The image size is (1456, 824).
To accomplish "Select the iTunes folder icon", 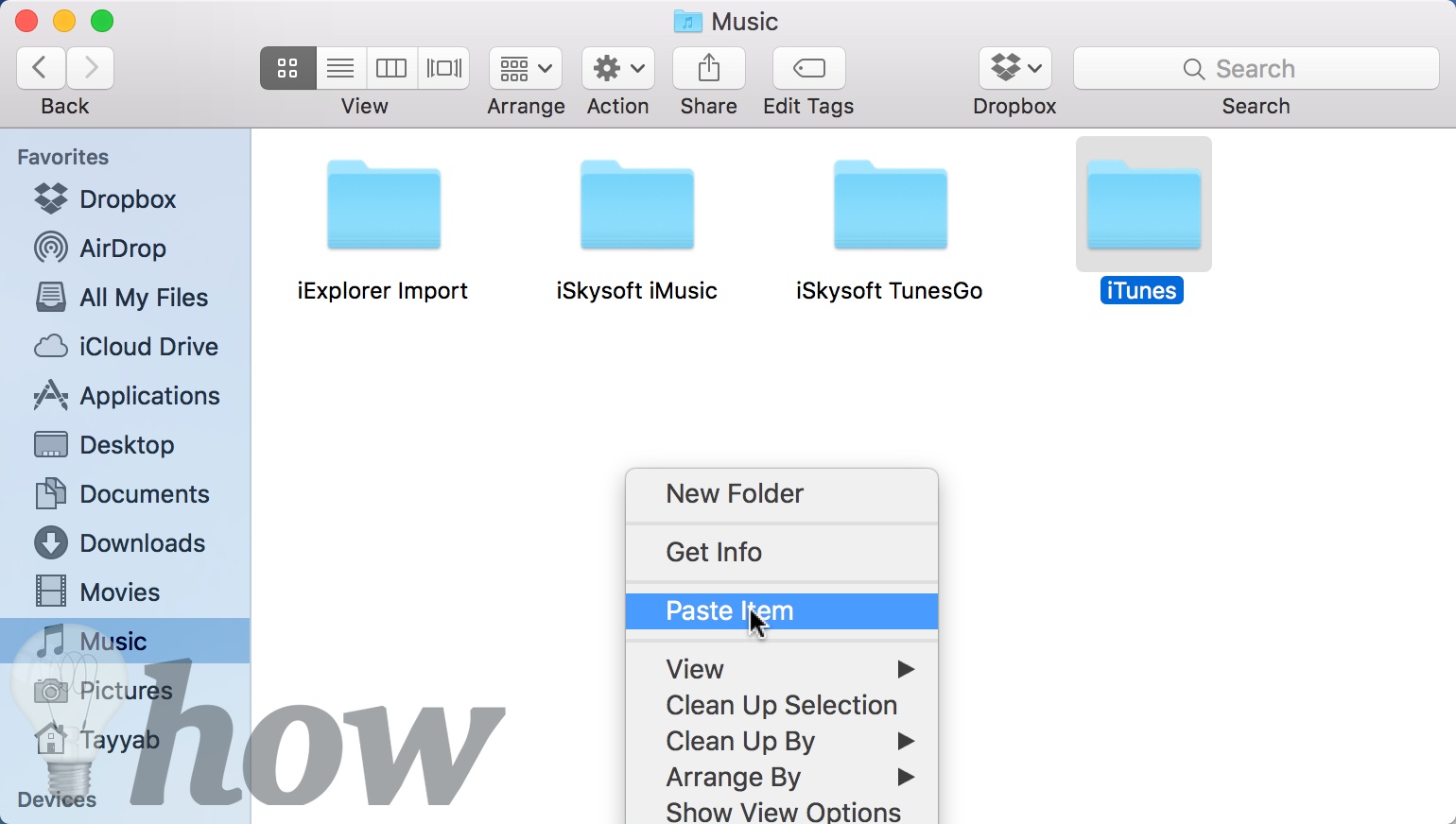I will [x=1144, y=204].
